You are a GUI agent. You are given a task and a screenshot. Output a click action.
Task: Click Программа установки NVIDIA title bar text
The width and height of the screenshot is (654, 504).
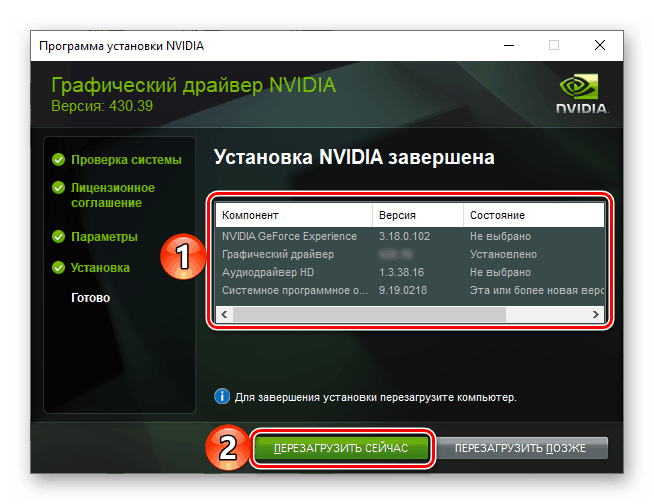(x=121, y=46)
